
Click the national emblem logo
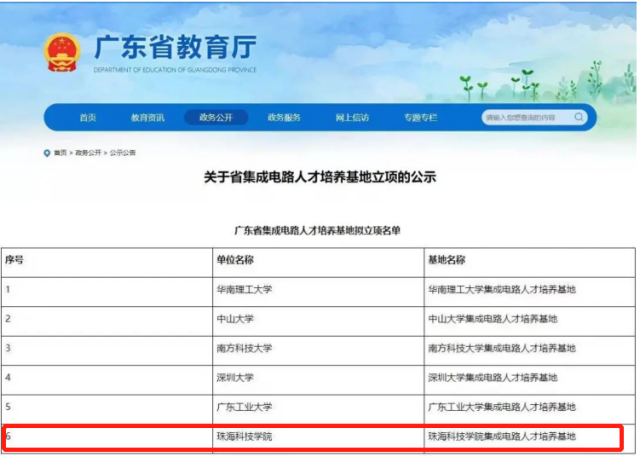coord(62,52)
